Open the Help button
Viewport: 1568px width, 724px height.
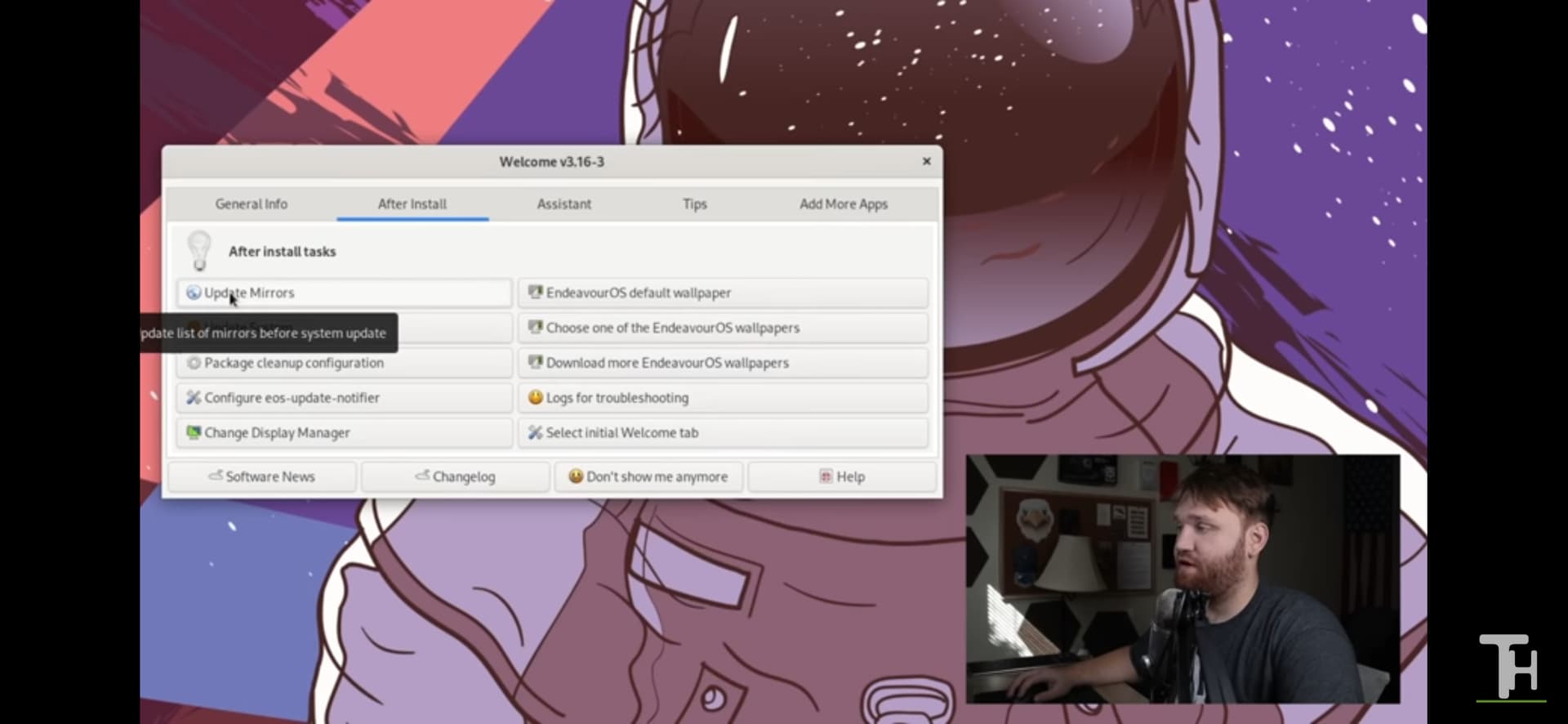point(842,476)
